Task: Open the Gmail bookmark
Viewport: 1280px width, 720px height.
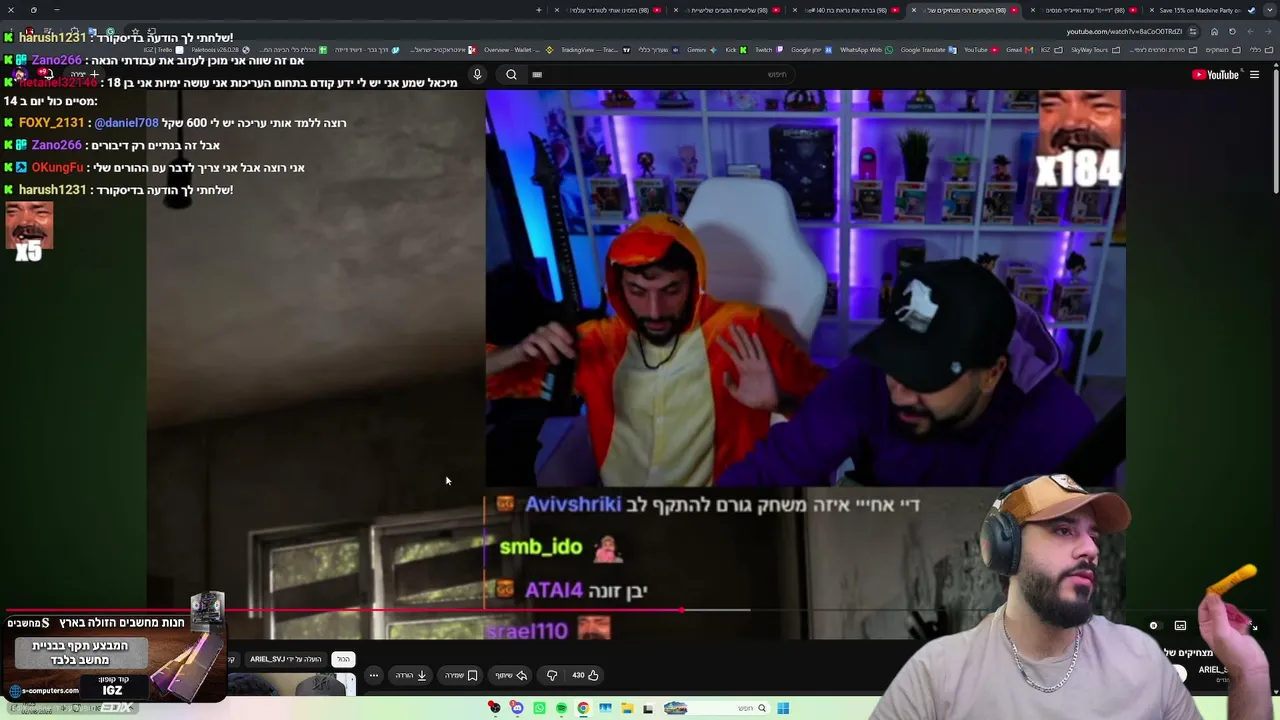Action: click(1019, 49)
